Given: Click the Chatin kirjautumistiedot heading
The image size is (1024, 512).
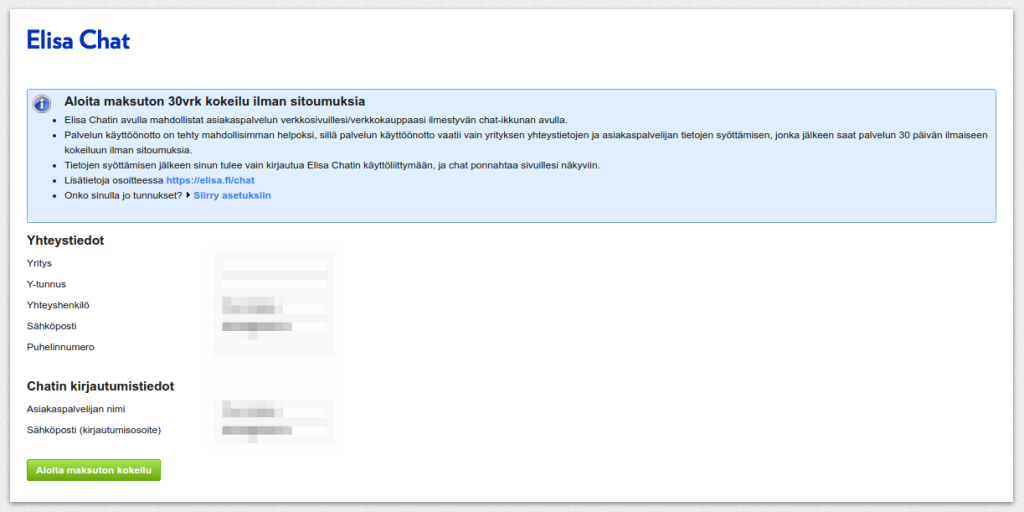Looking at the screenshot, I should pos(101,387).
